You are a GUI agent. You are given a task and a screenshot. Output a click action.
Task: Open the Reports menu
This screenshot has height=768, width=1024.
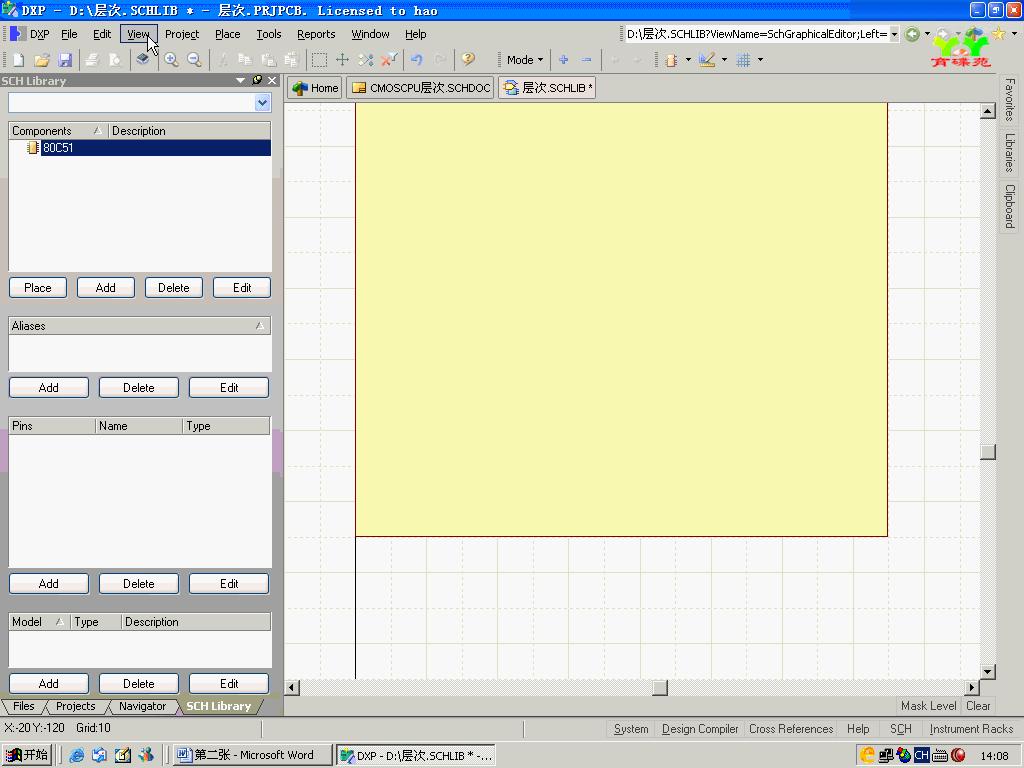pyautogui.click(x=316, y=34)
